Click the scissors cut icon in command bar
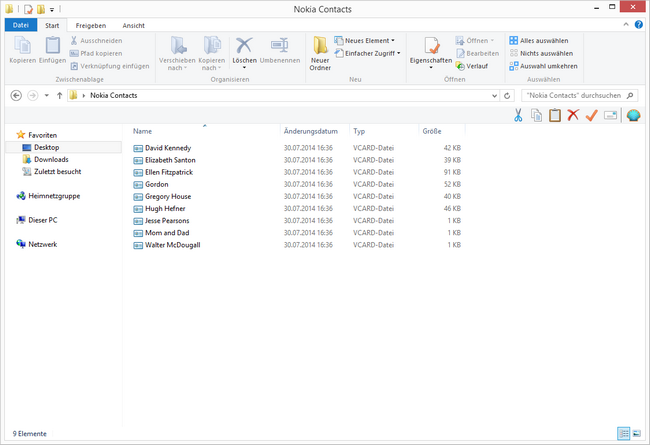This screenshot has width=650, height=445. [x=518, y=115]
